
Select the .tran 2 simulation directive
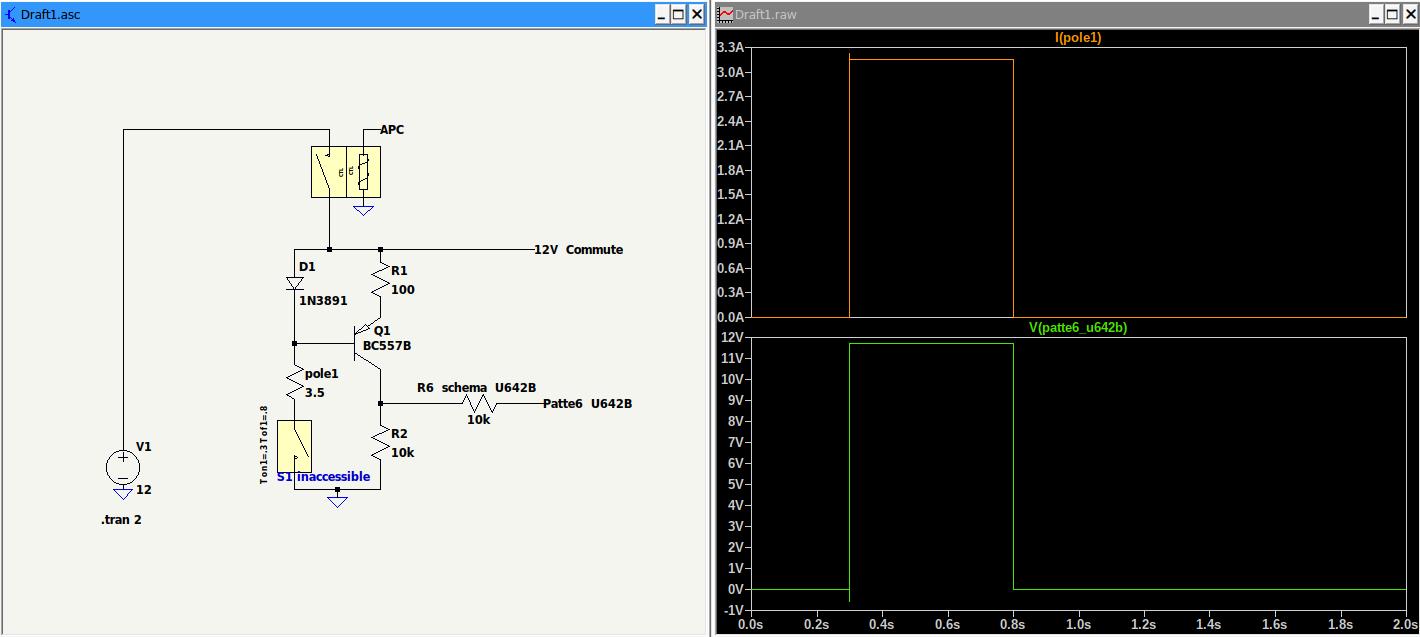[x=121, y=520]
